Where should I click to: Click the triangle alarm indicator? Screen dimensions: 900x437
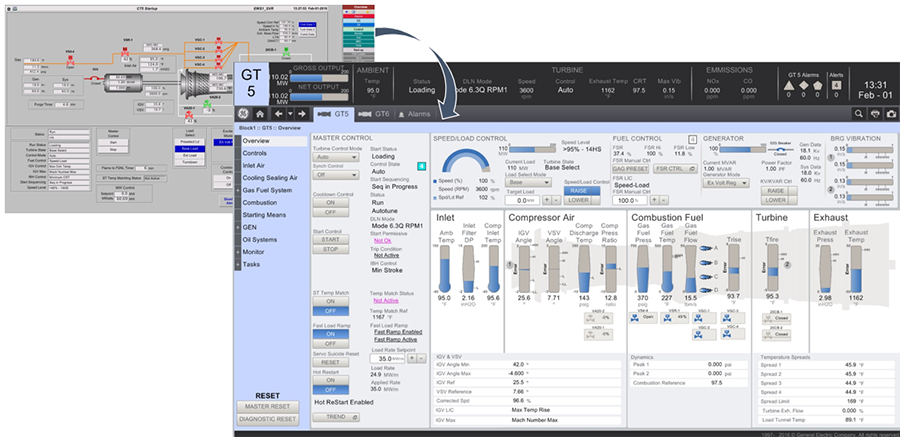(788, 86)
